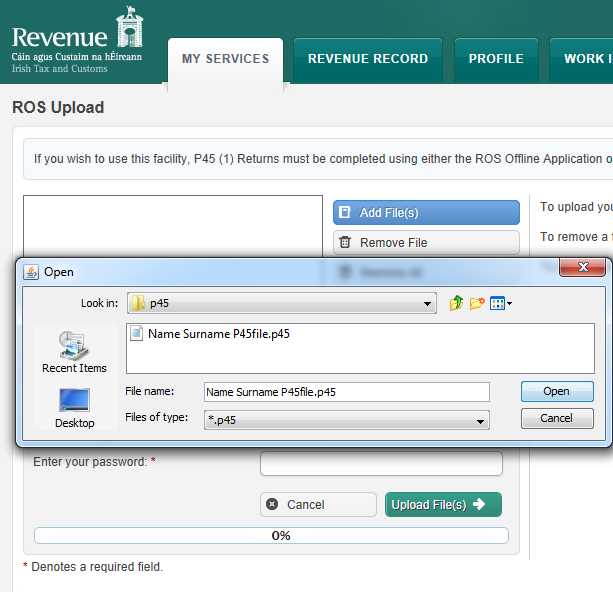Click into the File name field

pyautogui.click(x=347, y=392)
